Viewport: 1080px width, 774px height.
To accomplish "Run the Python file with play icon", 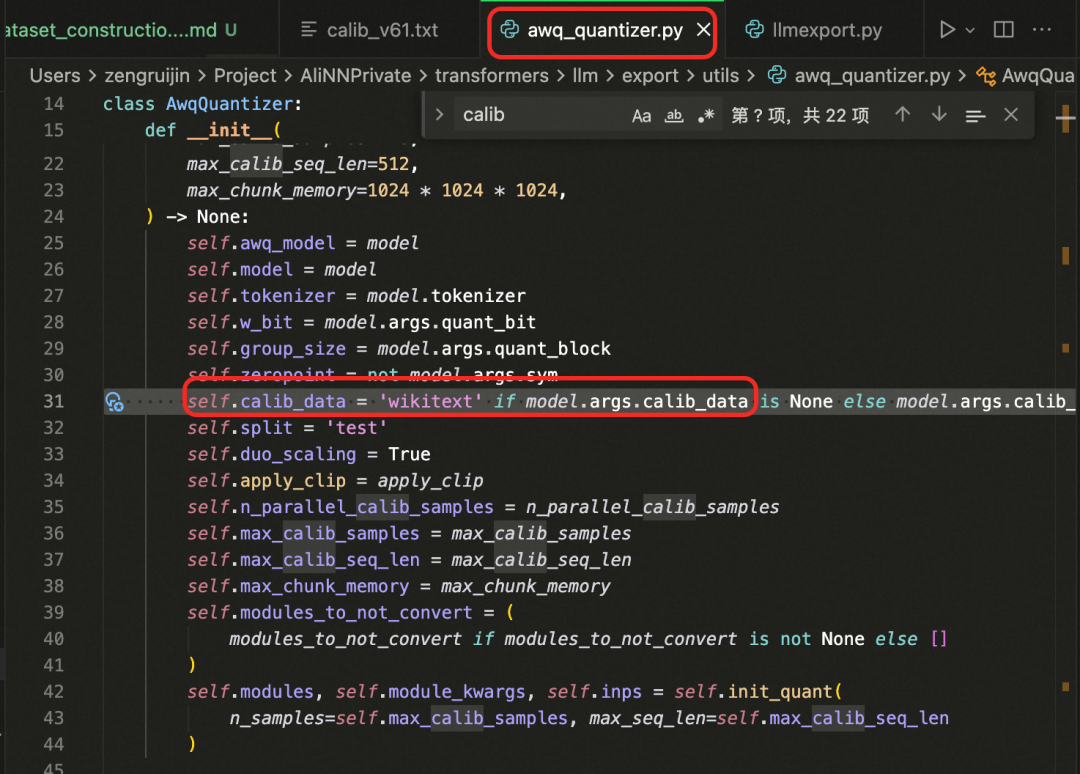I will coord(947,30).
